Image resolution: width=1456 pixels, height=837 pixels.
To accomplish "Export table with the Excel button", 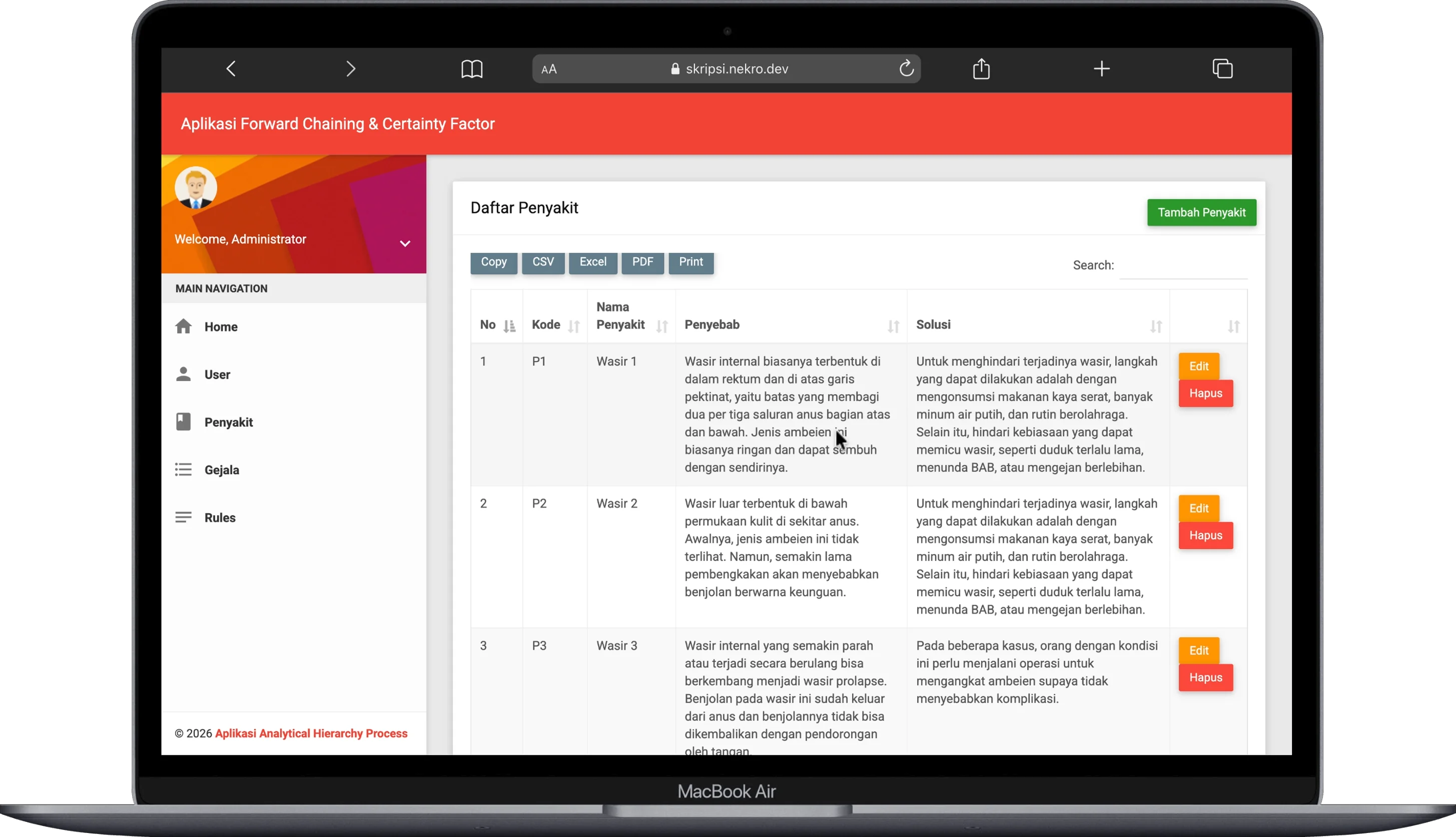I will (x=593, y=263).
